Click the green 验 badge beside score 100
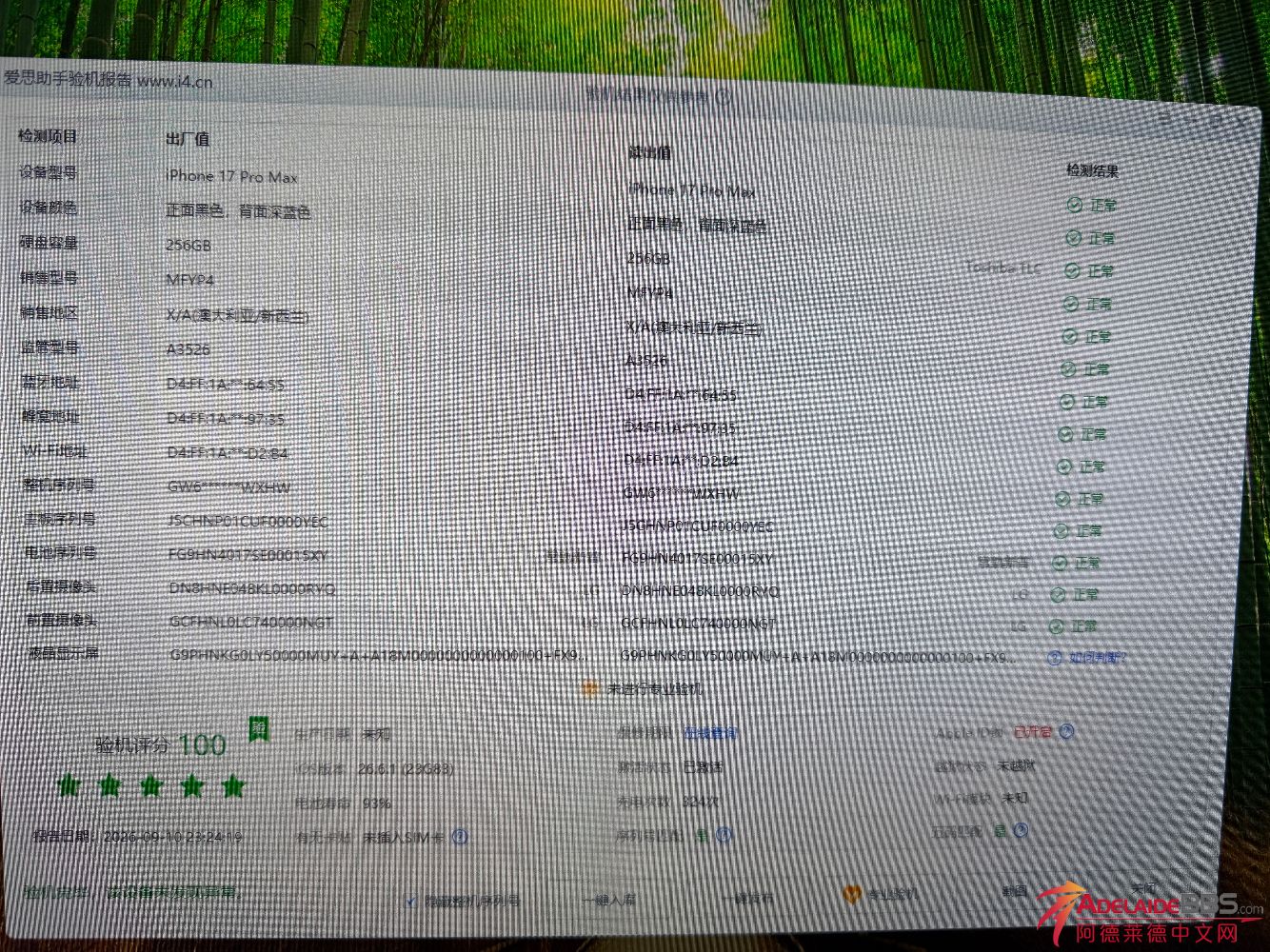The width and height of the screenshot is (1270, 952). (x=258, y=729)
